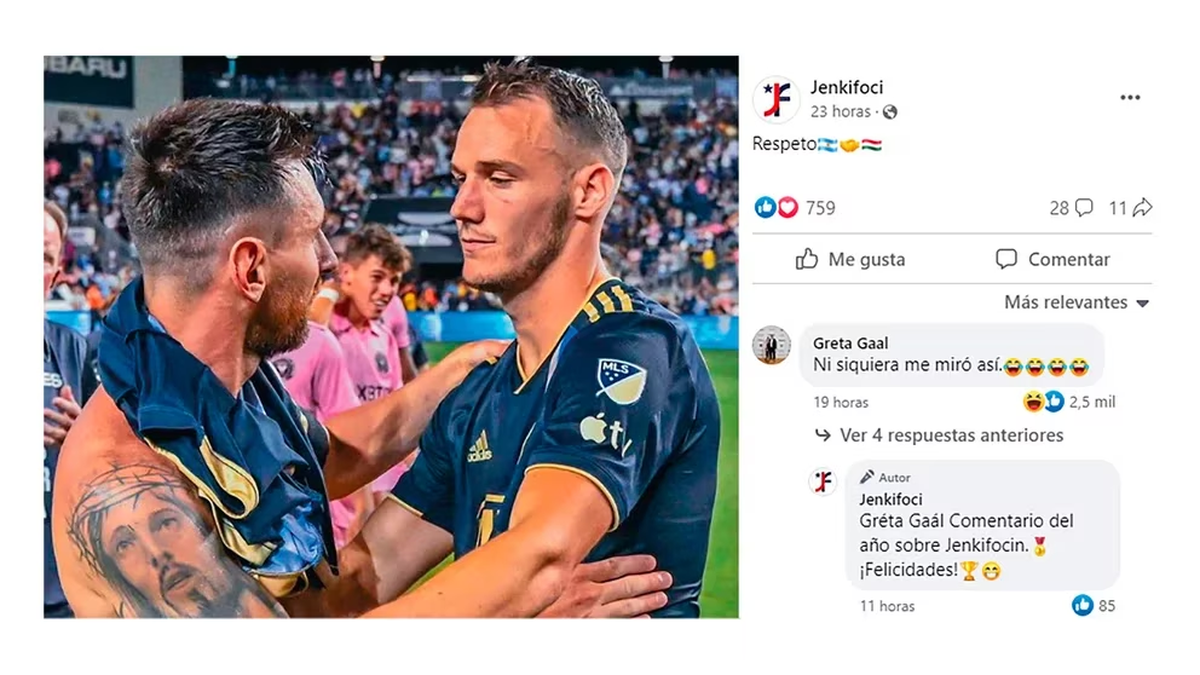
Task: Open the three-dot post options menu
Action: (x=1130, y=97)
